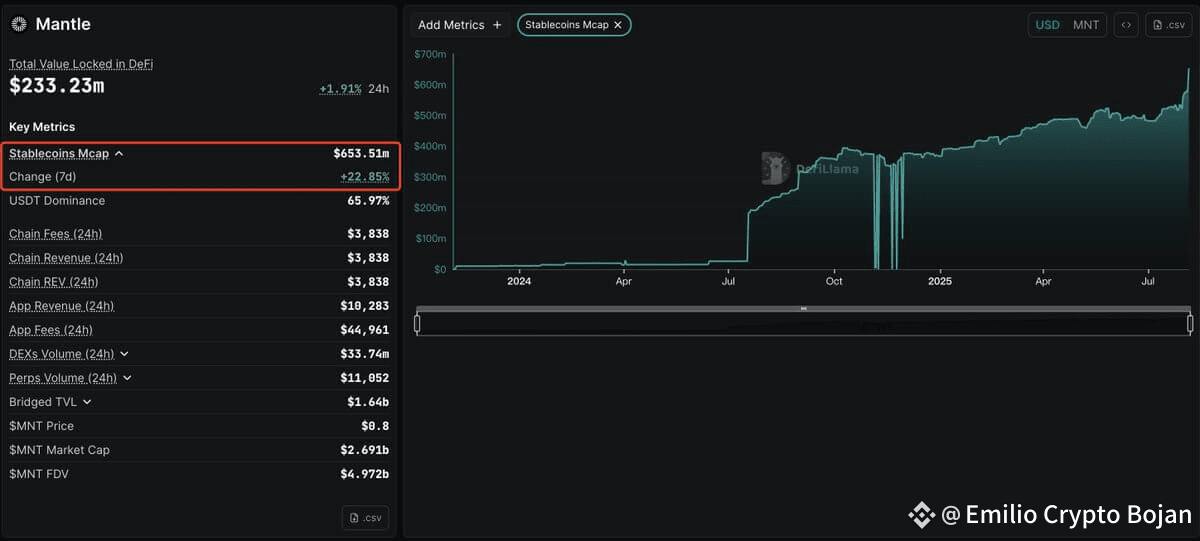1200x541 pixels.
Task: Expand the DEXs Volume (24h) chevron
Action: [x=125, y=354]
